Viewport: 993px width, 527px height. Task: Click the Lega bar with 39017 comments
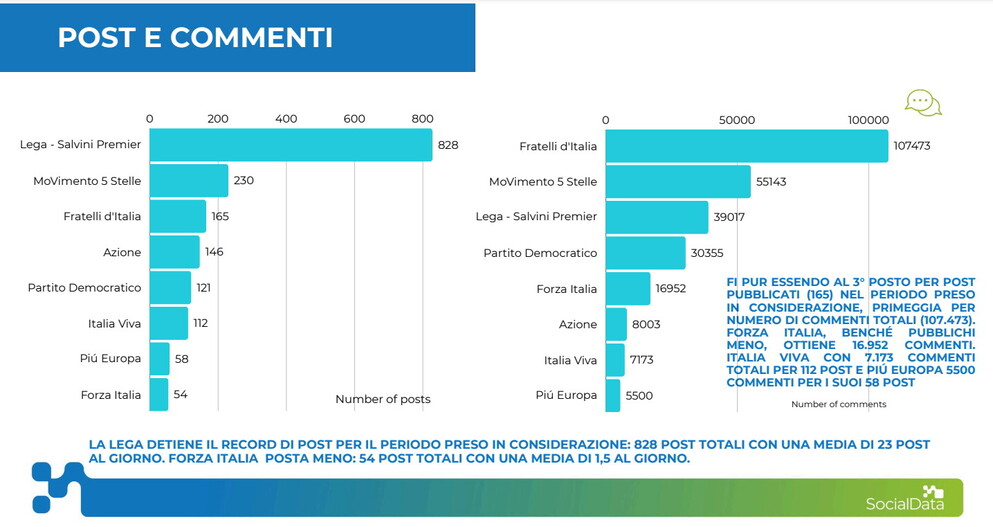tap(656, 217)
